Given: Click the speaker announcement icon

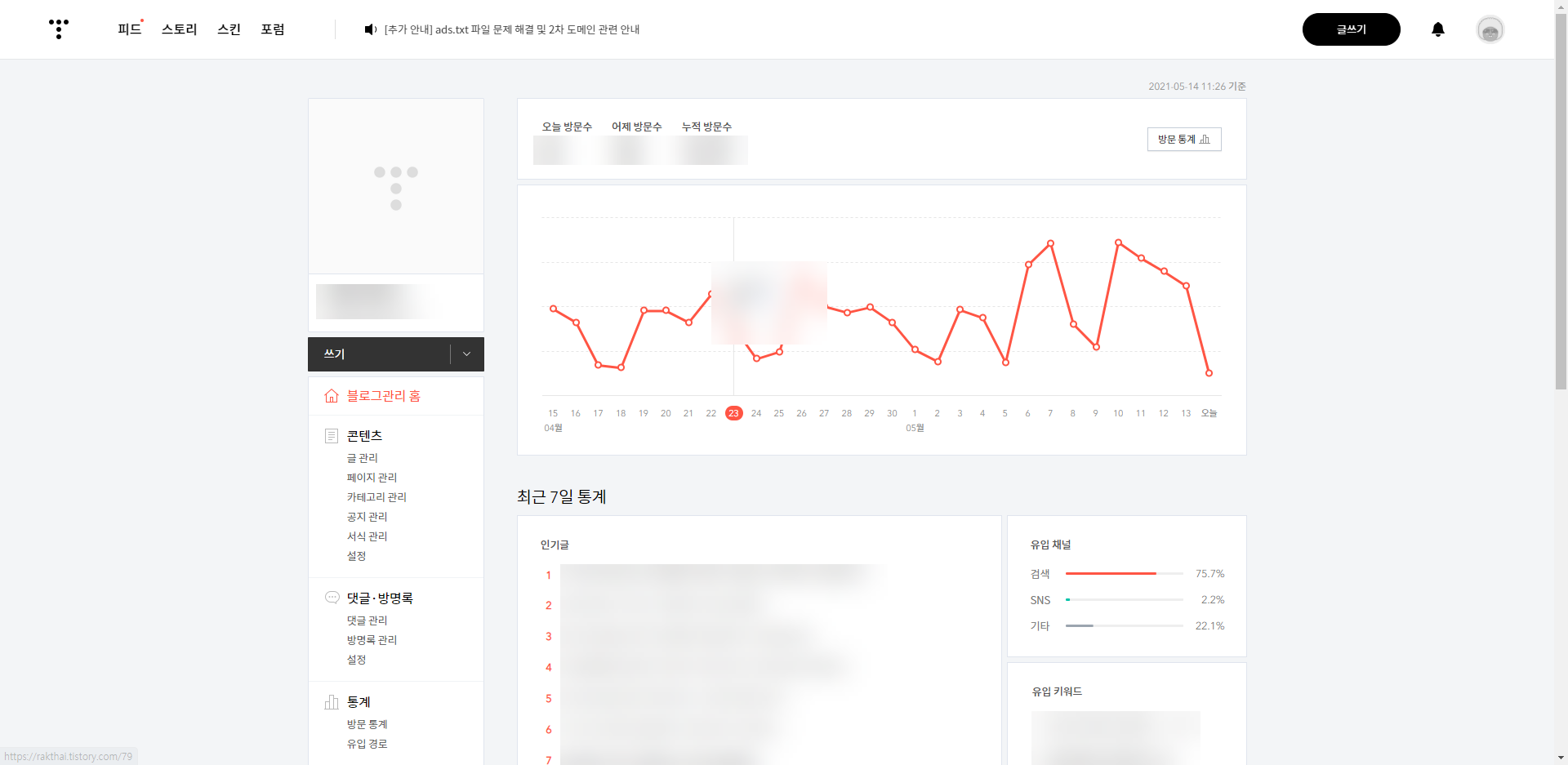Looking at the screenshot, I should tap(370, 29).
